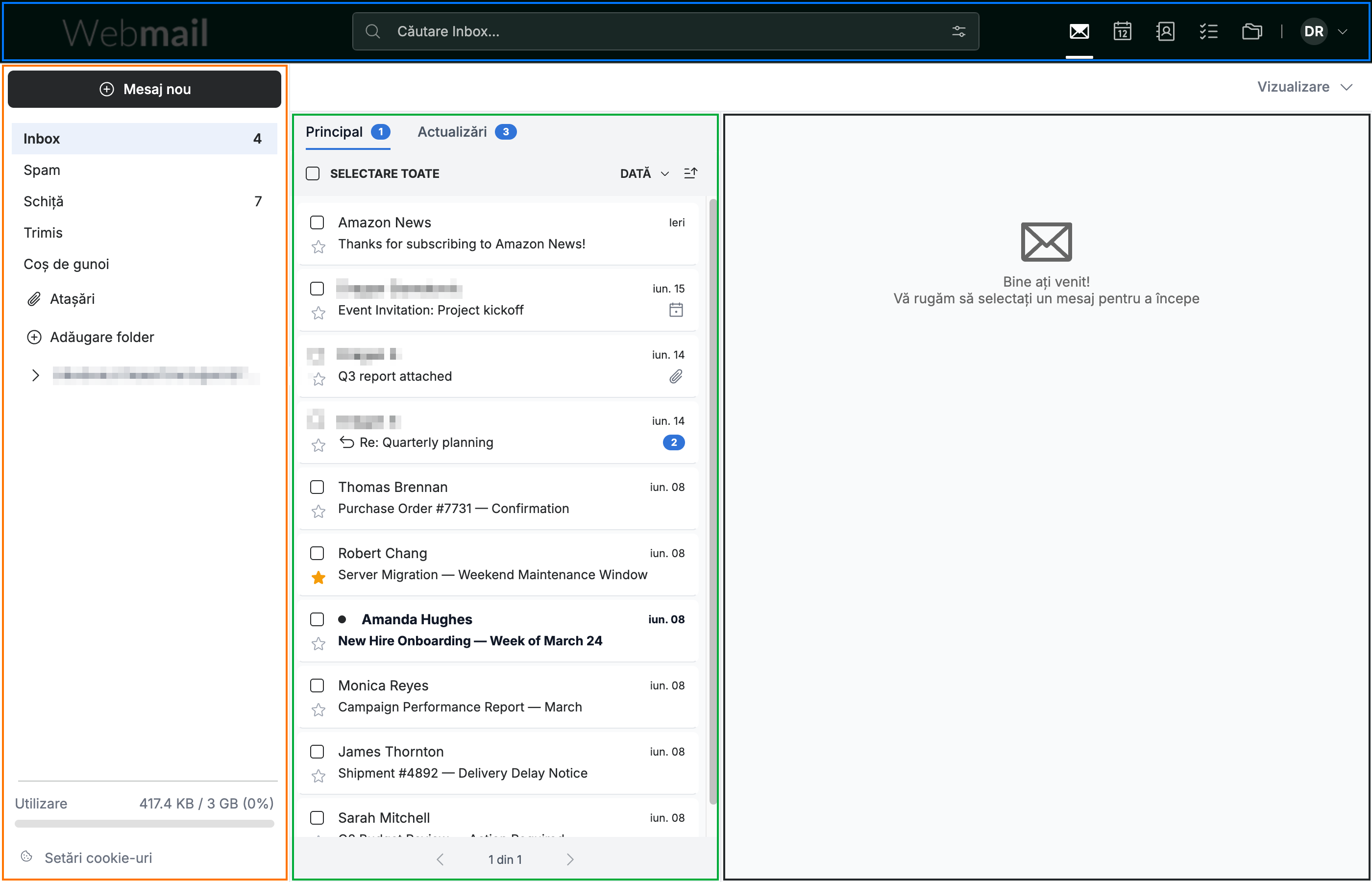Screen dimensions: 1372x882
Task: Click the Webmail logo
Action: point(135,32)
